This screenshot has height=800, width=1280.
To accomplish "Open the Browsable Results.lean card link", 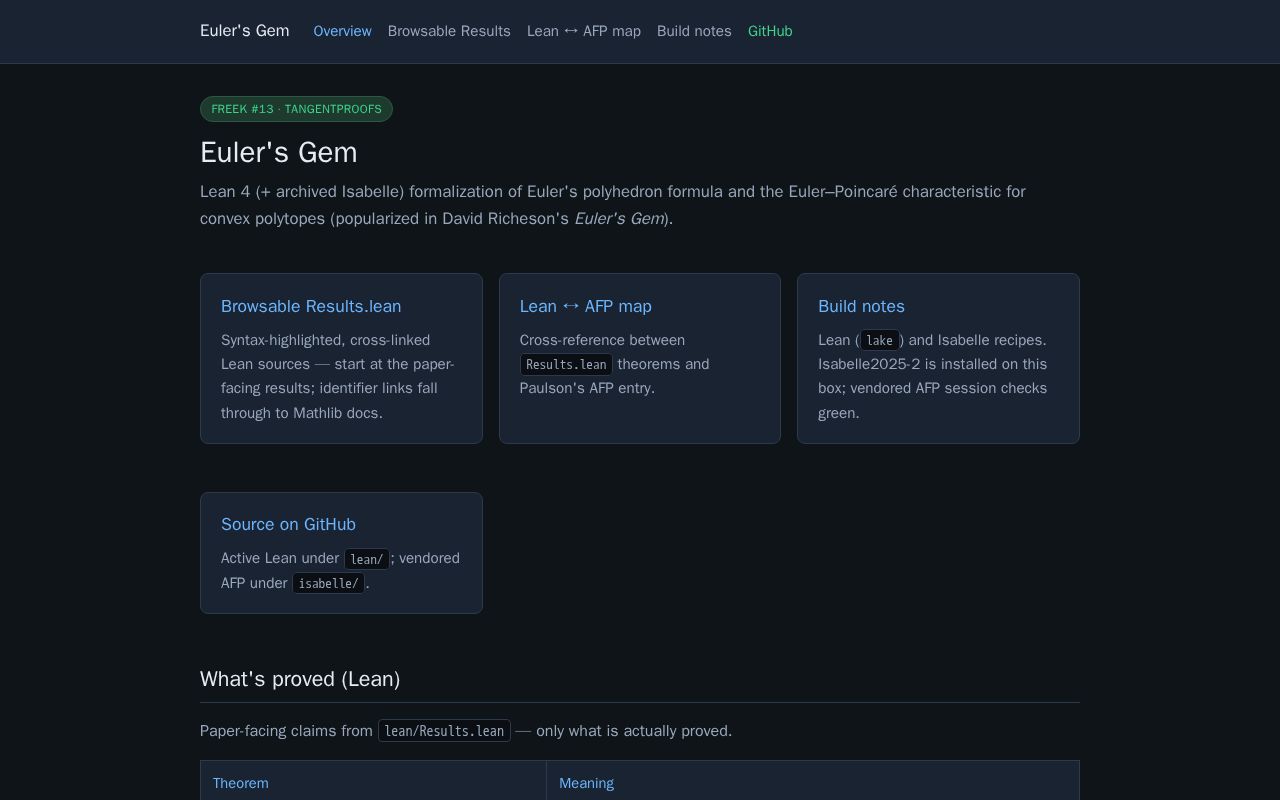I will click(x=311, y=306).
